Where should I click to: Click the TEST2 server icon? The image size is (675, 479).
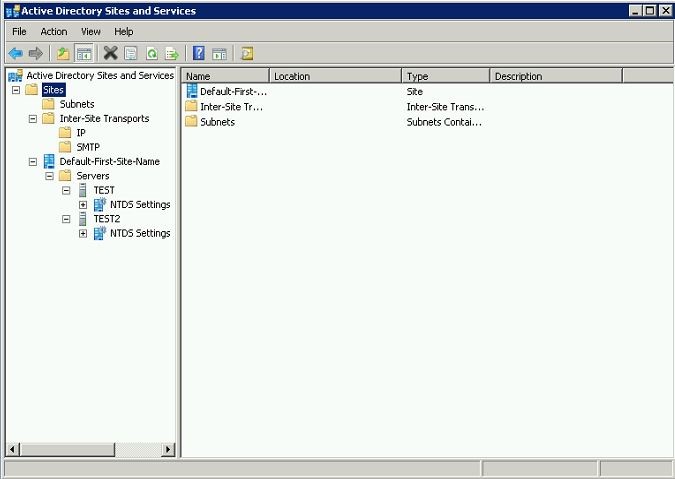[83, 219]
